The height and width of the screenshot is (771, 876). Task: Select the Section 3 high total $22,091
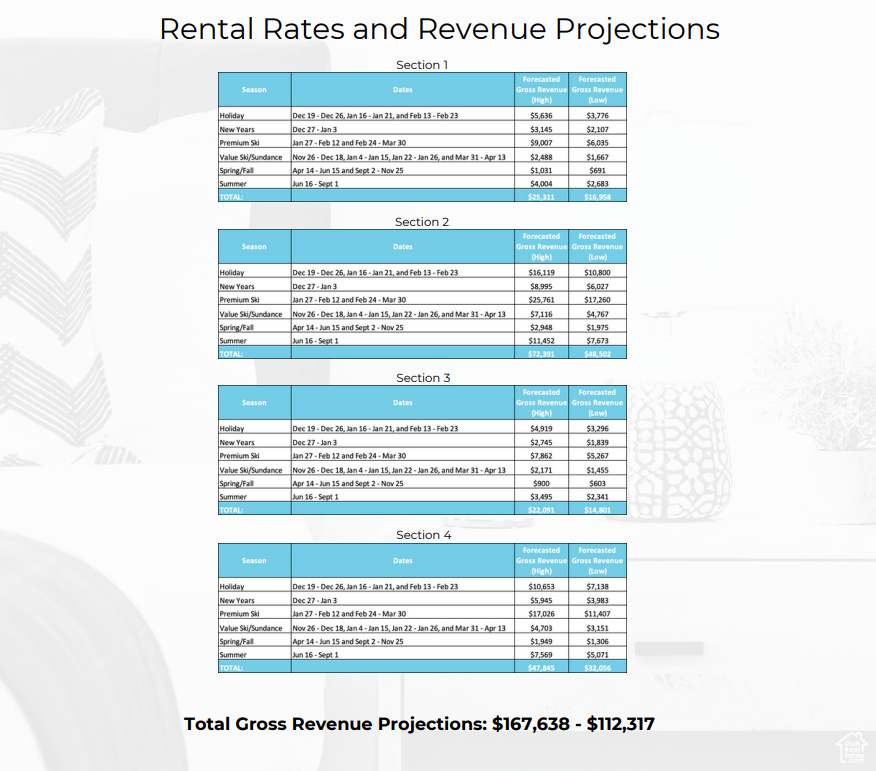pyautogui.click(x=541, y=510)
